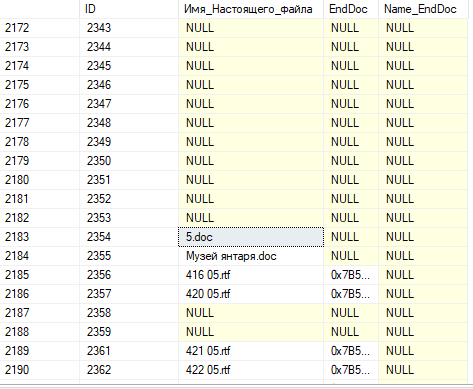Viewport: 473px width, 389px height.
Task: Select the ID column header
Action: click(129, 9)
